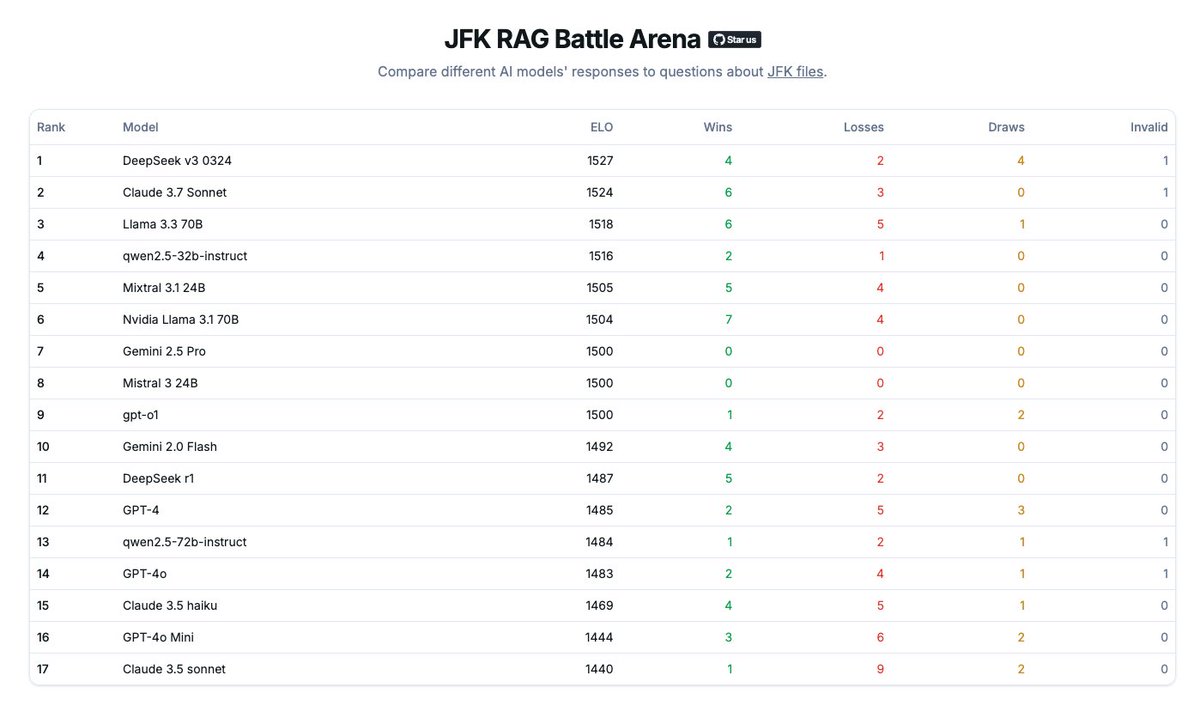
Task: Click the Losses column header
Action: click(x=864, y=127)
